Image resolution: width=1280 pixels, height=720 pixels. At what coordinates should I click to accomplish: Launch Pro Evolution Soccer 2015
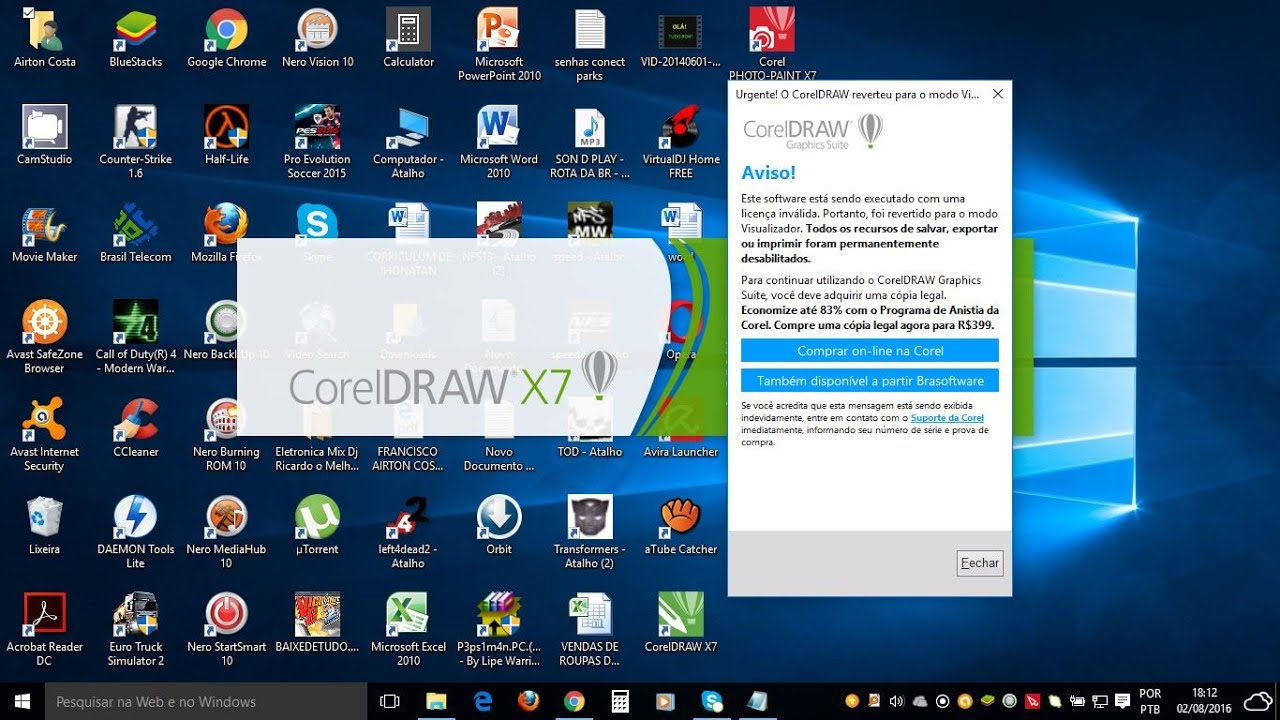[x=318, y=142]
